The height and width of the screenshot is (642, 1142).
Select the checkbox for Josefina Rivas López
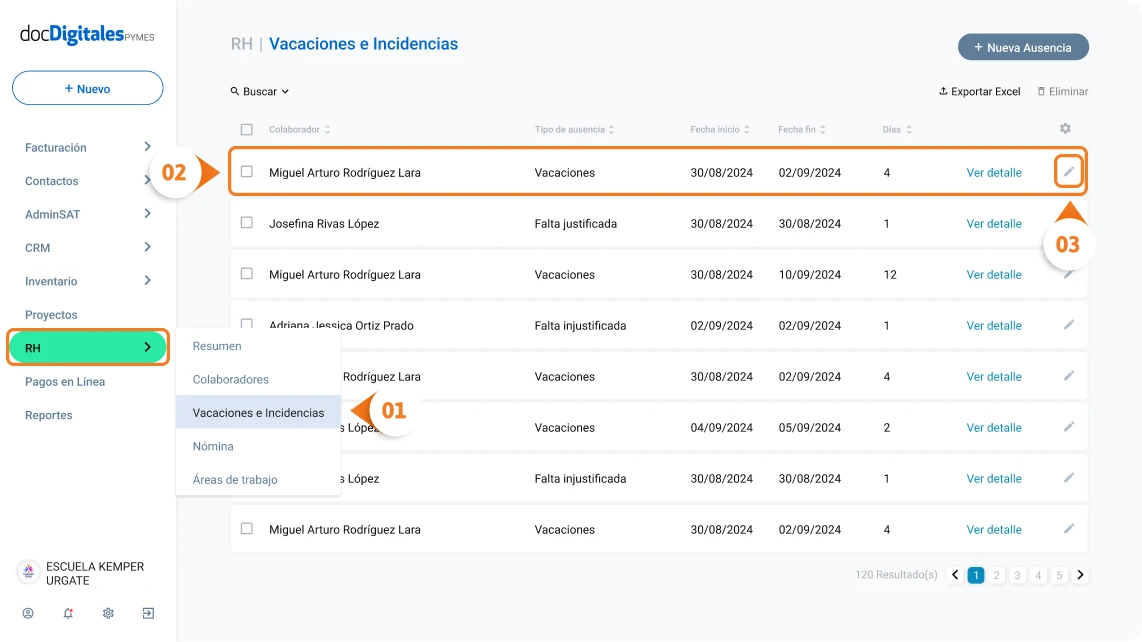[247, 223]
